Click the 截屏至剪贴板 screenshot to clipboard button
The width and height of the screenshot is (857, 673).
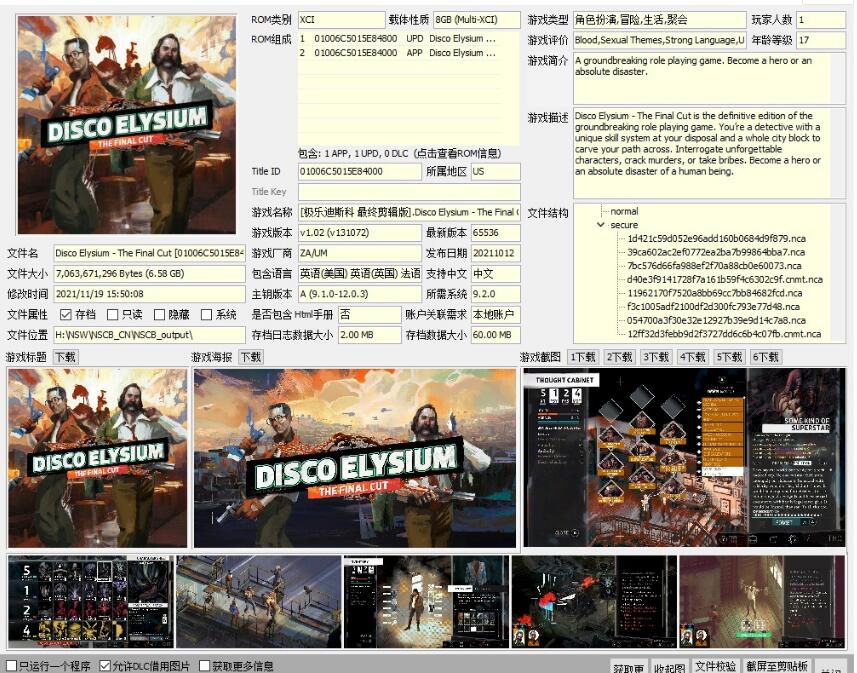(777, 665)
